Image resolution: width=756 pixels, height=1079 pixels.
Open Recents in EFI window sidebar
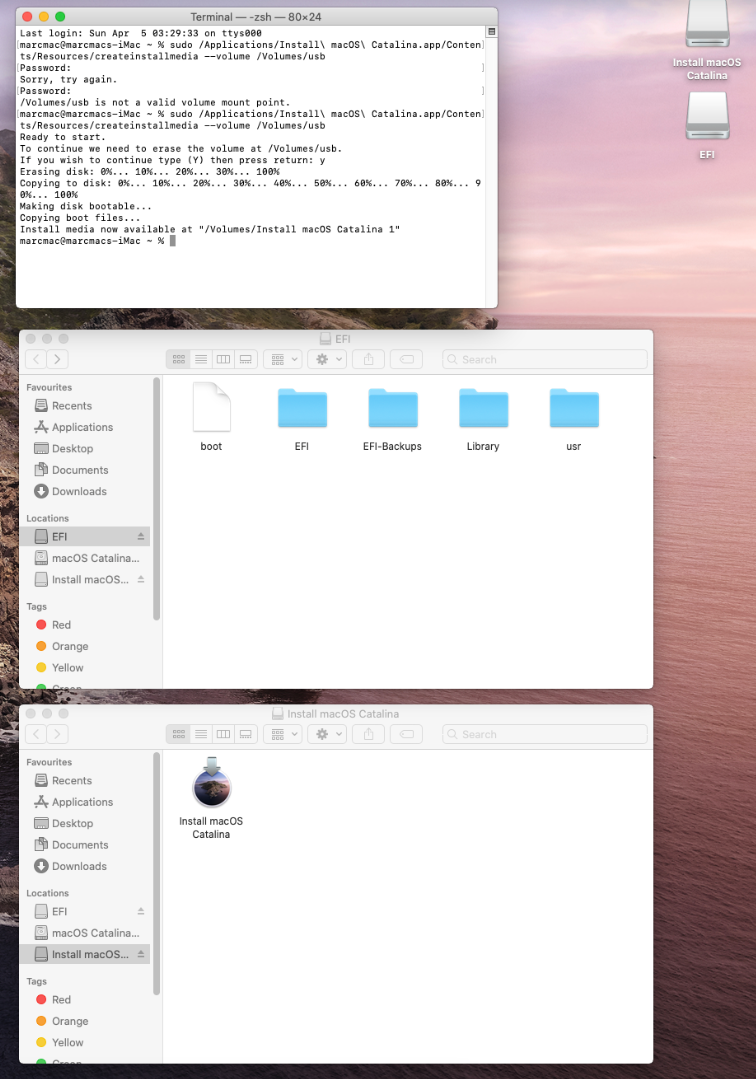point(85,406)
